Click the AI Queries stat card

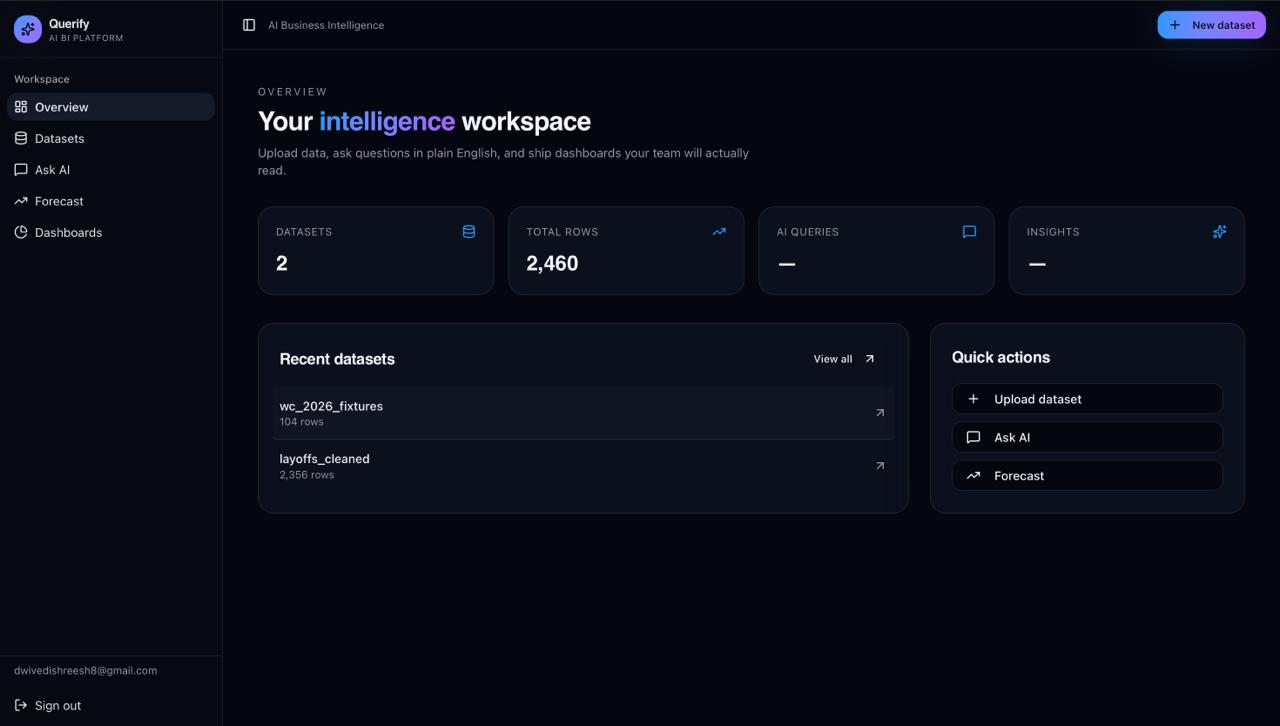pos(876,251)
